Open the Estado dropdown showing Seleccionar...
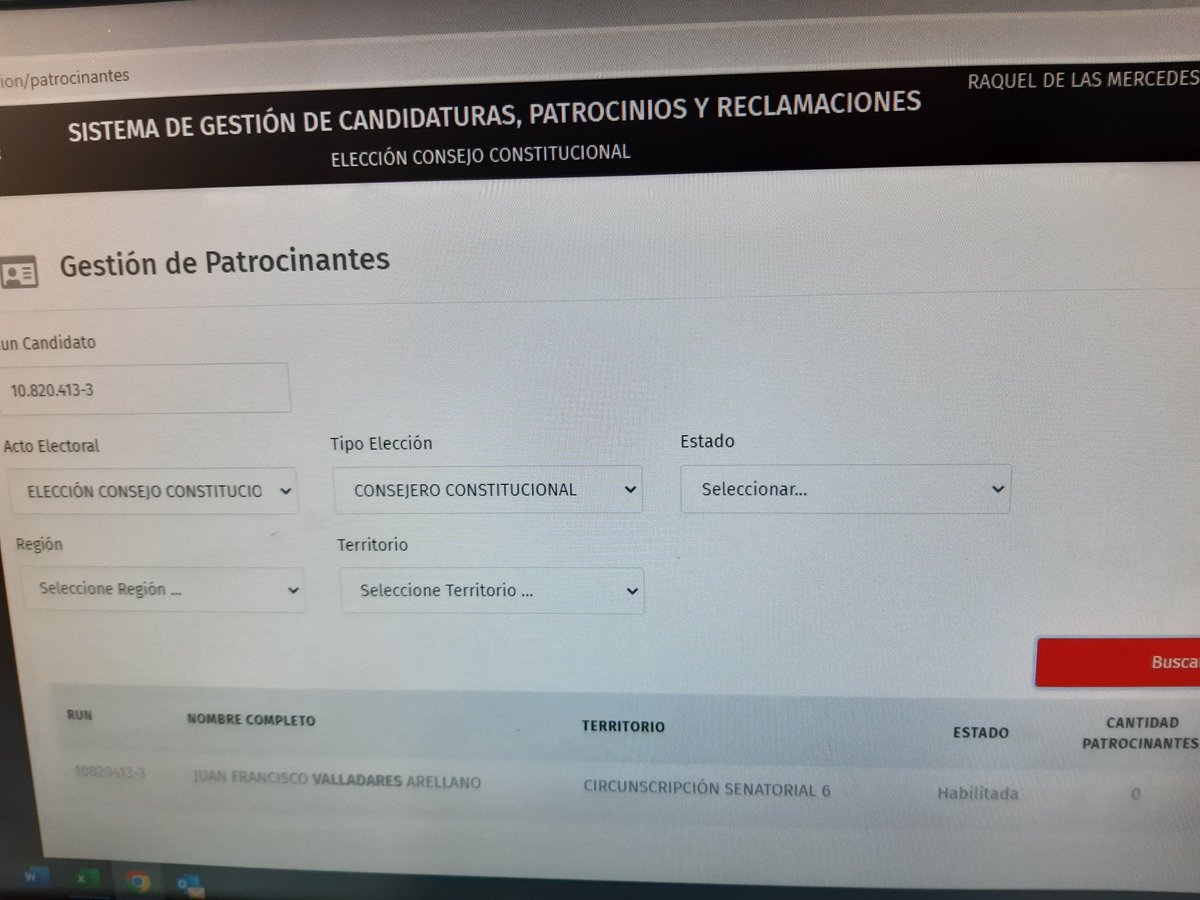Viewport: 1200px width, 900px height. coord(845,489)
